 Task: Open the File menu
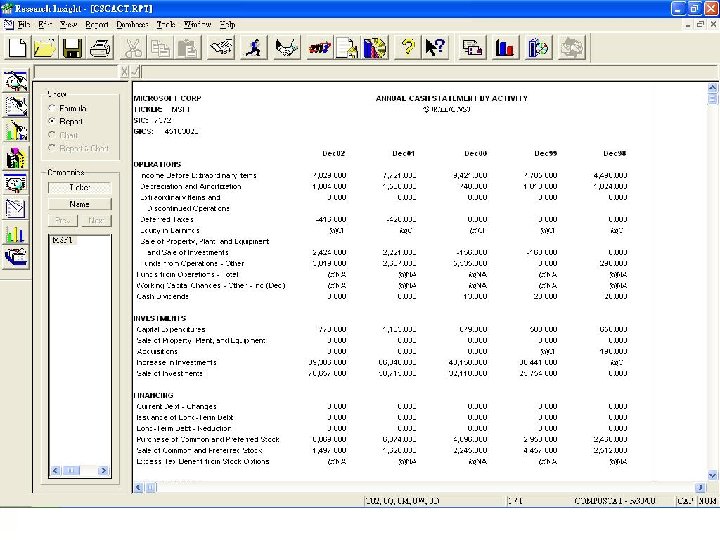click(x=24, y=25)
